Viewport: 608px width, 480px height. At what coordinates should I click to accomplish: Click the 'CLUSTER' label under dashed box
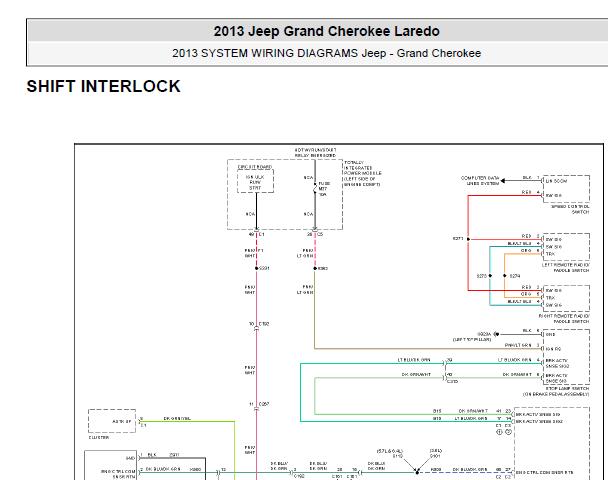[99, 437]
